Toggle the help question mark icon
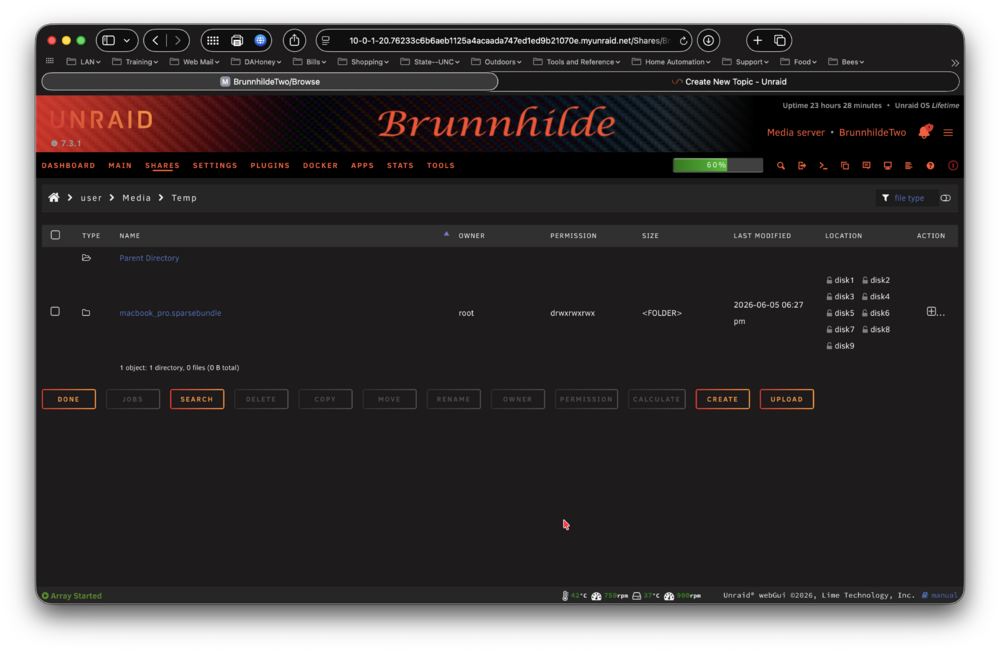Screen dimensions: 1000x651 point(930,166)
